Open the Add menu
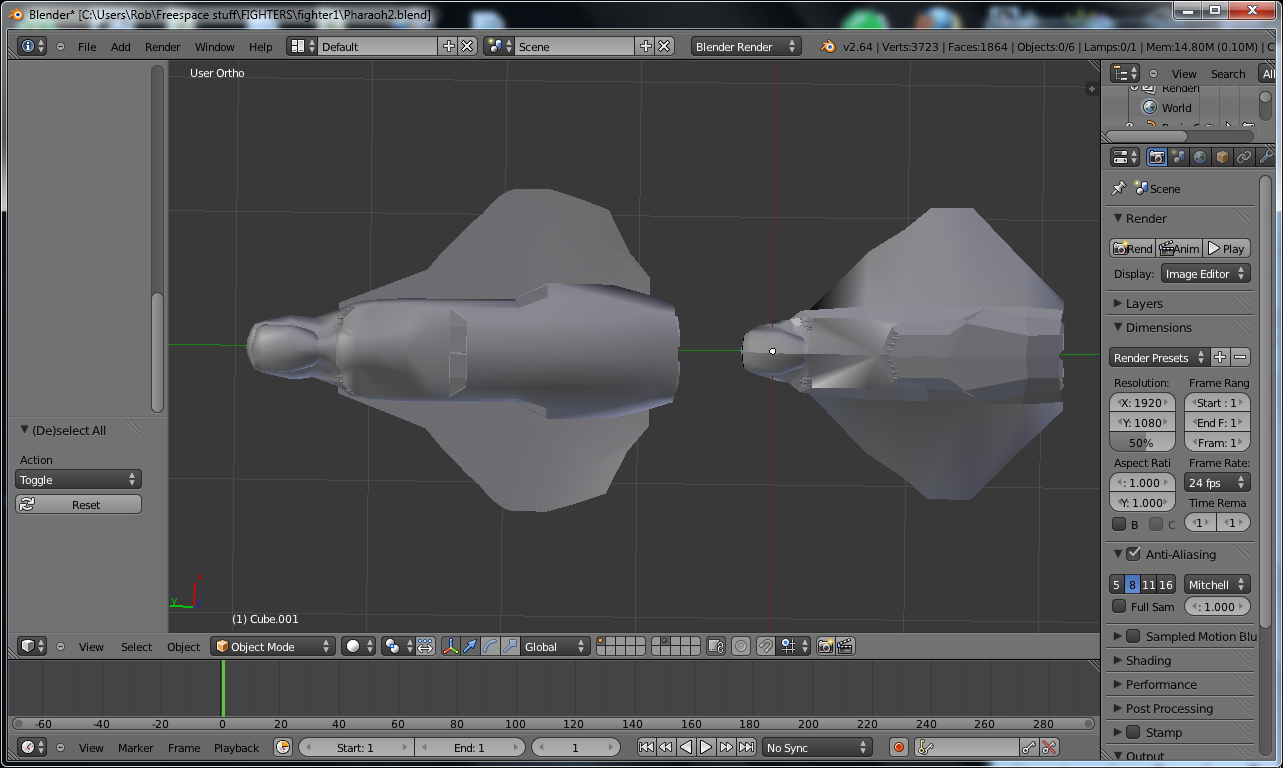 pos(120,47)
